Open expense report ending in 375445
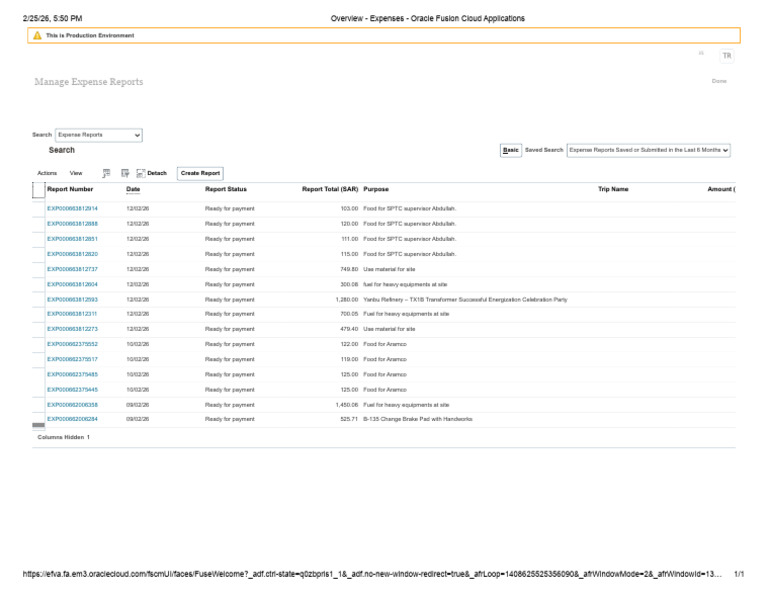Viewport: 768px width, 594px height. pos(72,390)
